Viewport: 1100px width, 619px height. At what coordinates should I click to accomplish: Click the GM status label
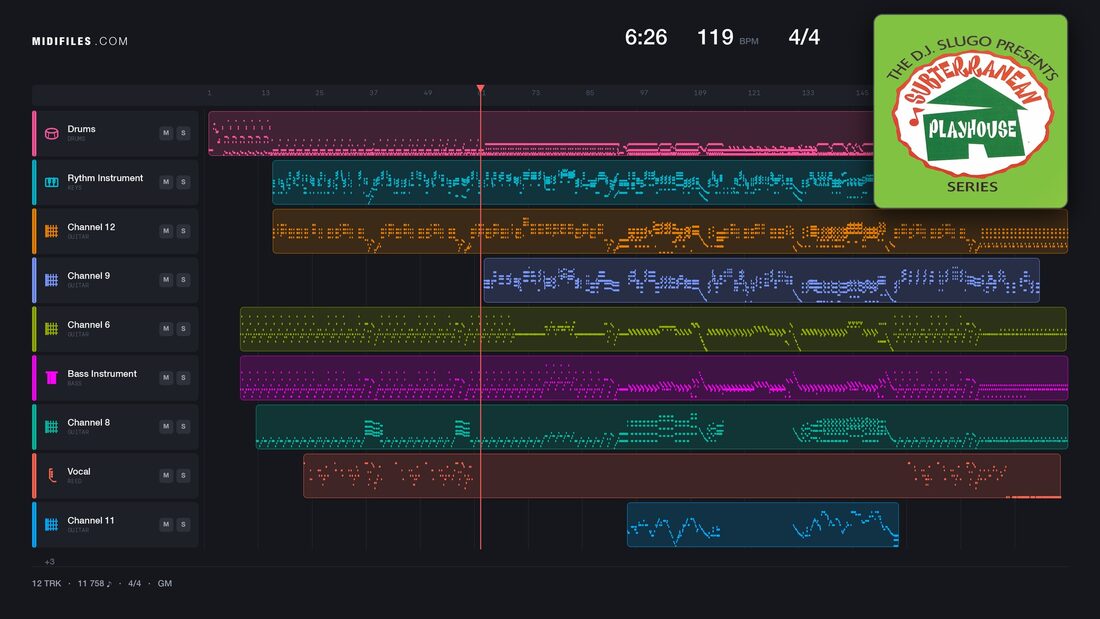(165, 583)
